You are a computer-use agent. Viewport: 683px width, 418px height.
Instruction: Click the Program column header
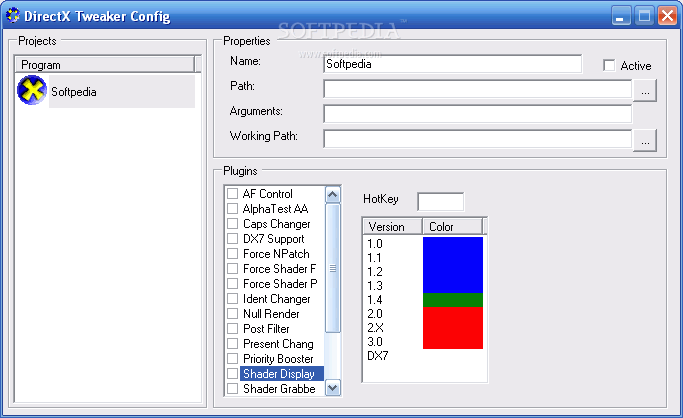point(105,64)
